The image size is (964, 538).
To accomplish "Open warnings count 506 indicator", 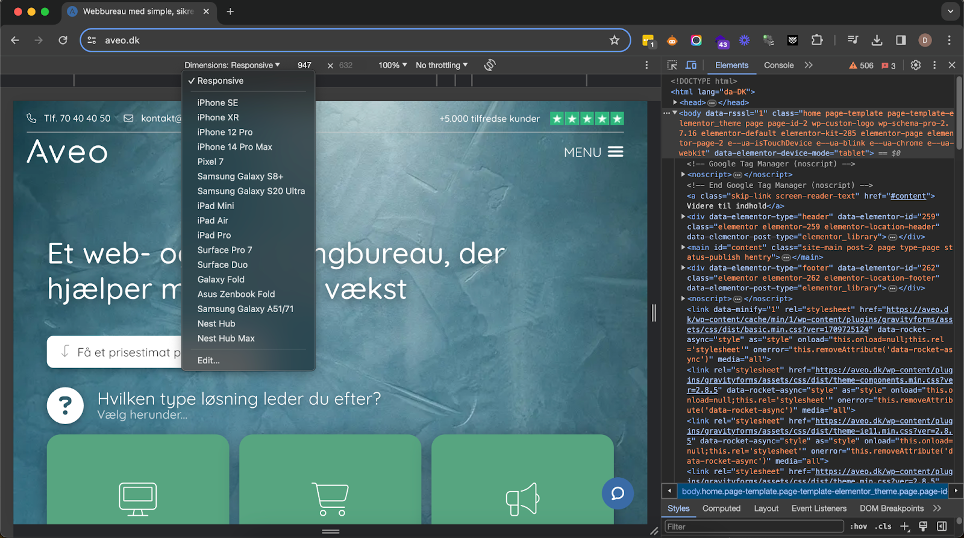I will pos(861,65).
